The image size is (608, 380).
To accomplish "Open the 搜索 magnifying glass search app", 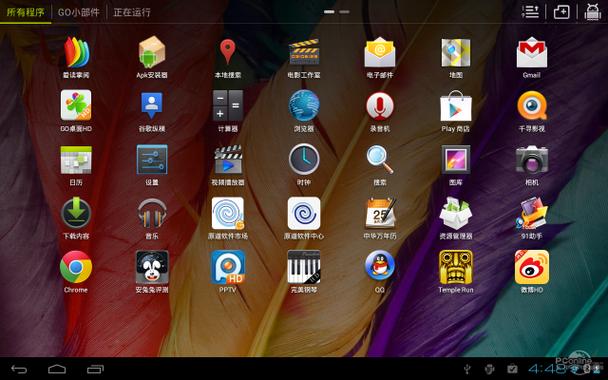I will pos(380,159).
